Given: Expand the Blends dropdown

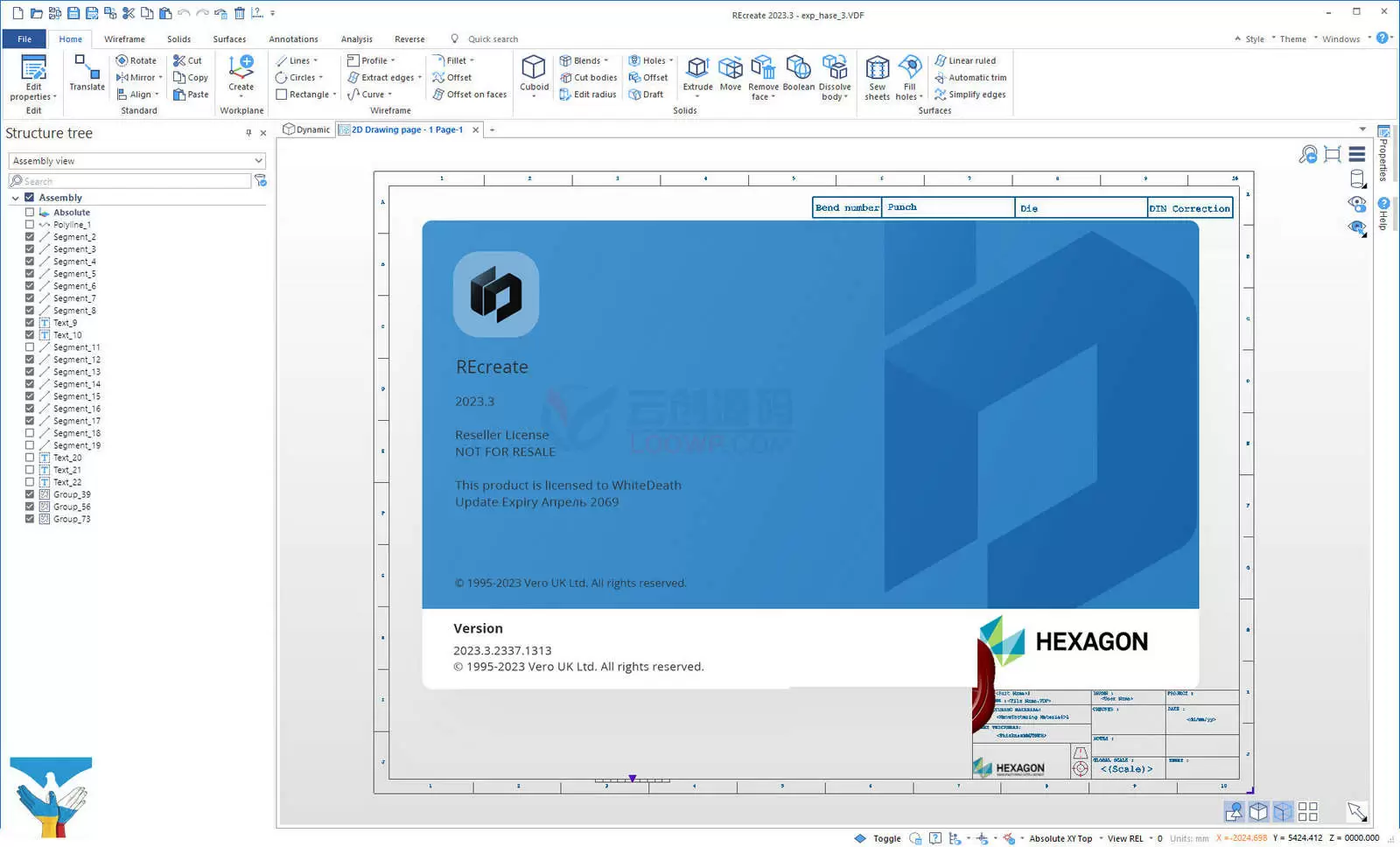Looking at the screenshot, I should tap(605, 60).
